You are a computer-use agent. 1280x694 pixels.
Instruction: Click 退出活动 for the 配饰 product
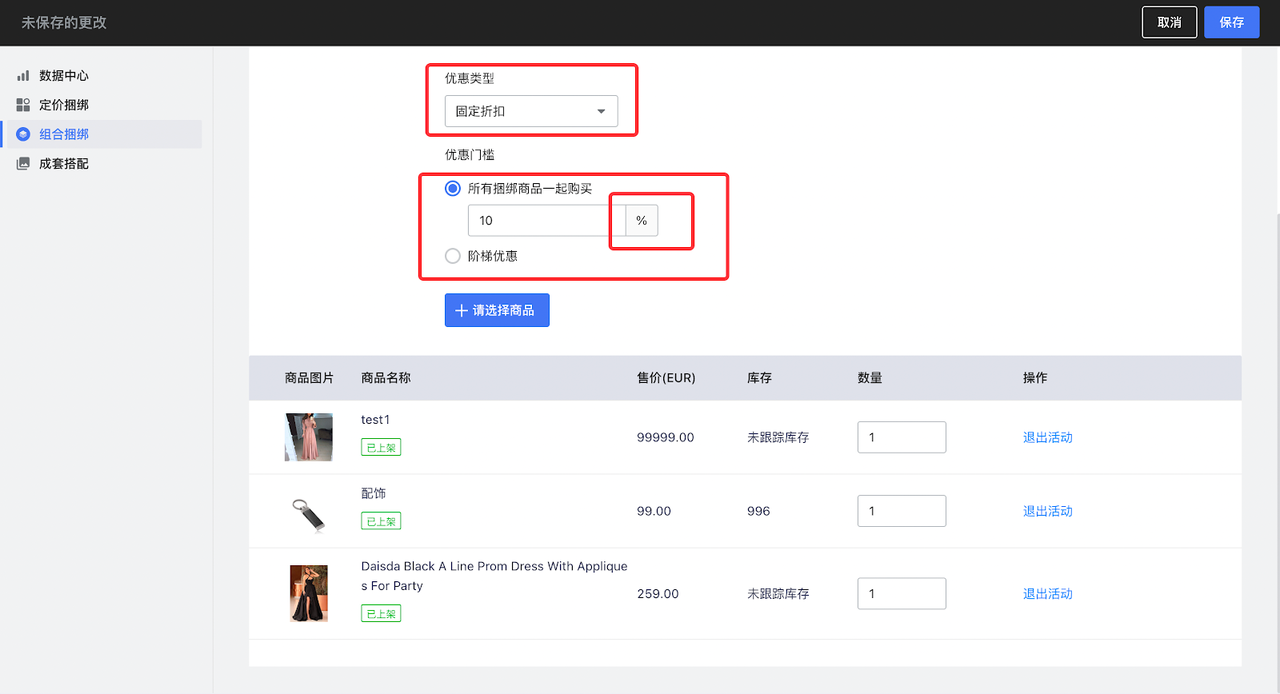[1047, 511]
